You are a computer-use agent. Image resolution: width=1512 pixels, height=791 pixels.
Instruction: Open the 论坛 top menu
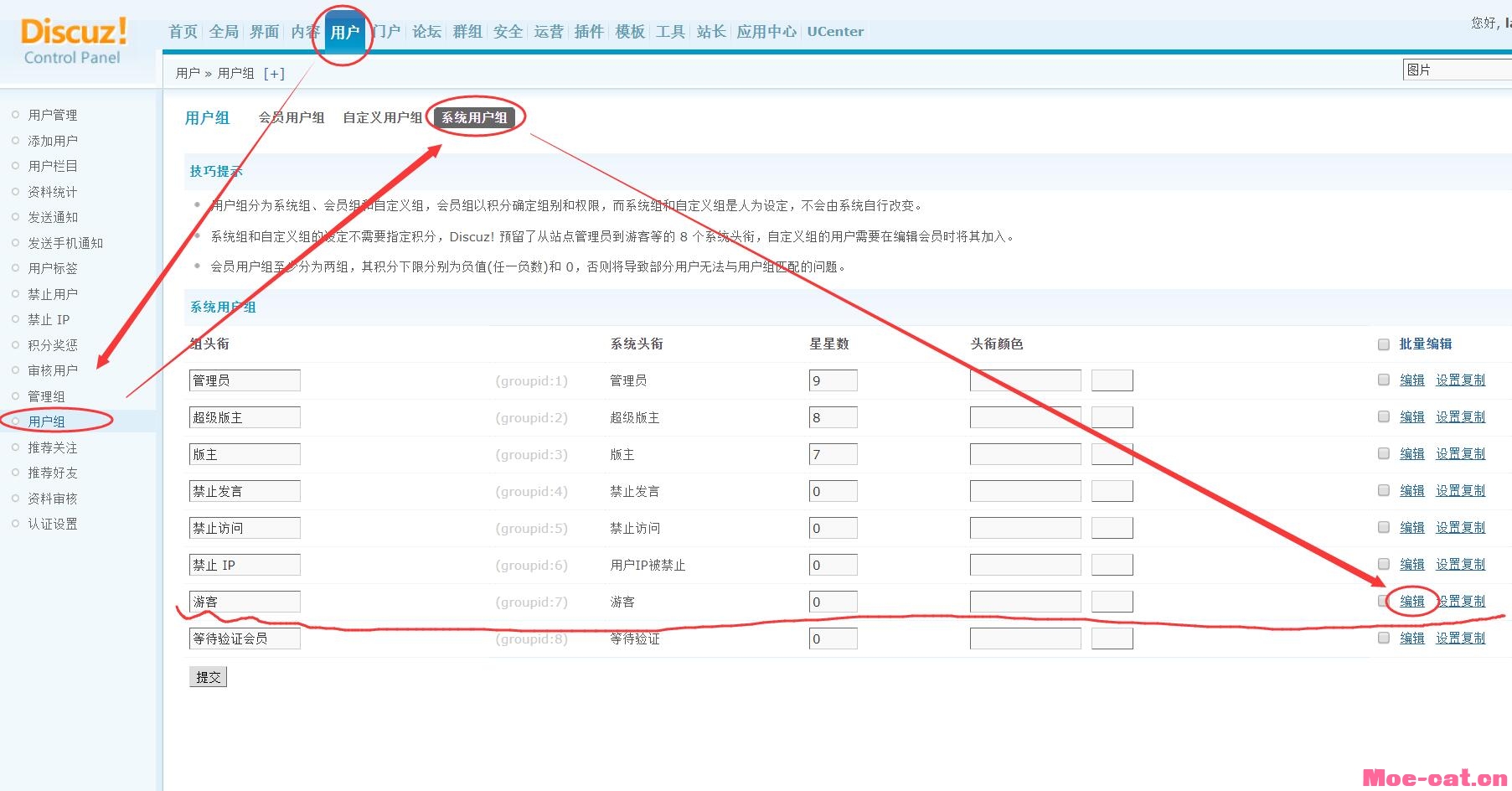tap(426, 32)
